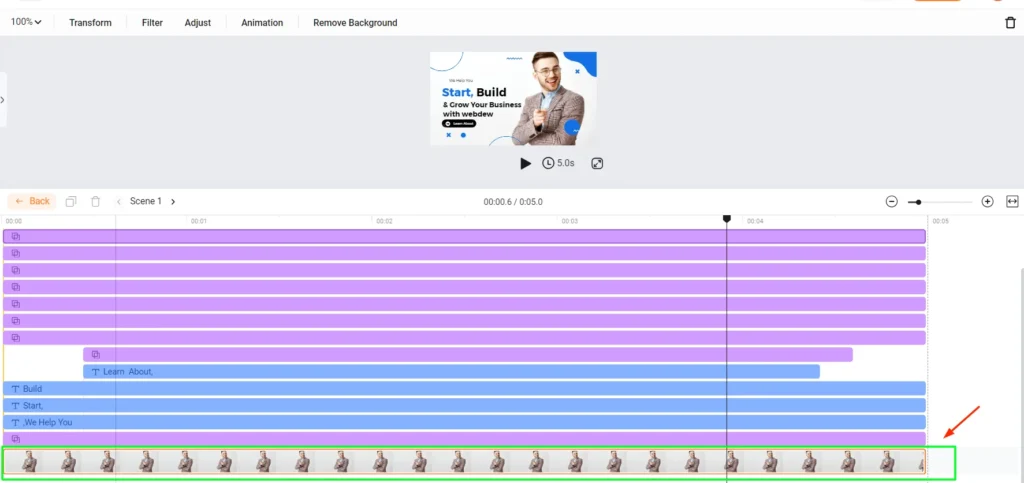Open the Adjust menu

(x=198, y=23)
